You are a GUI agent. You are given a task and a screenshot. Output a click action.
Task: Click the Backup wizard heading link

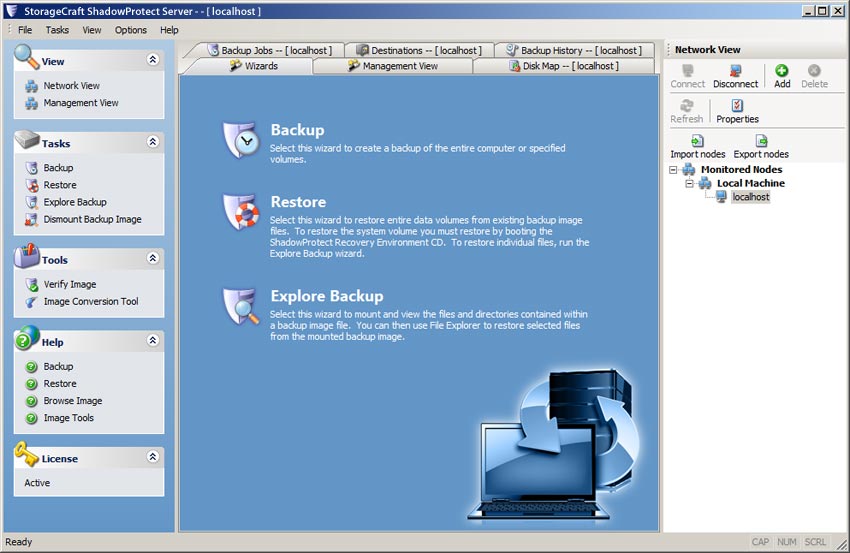coord(298,130)
